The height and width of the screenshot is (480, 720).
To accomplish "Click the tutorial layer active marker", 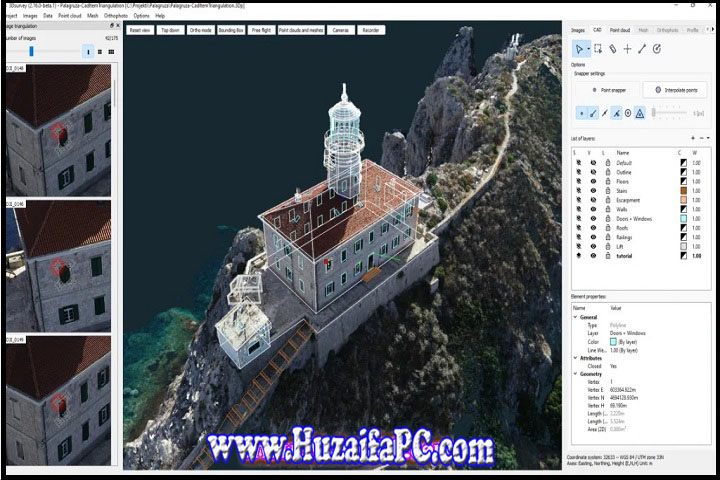I will (579, 255).
